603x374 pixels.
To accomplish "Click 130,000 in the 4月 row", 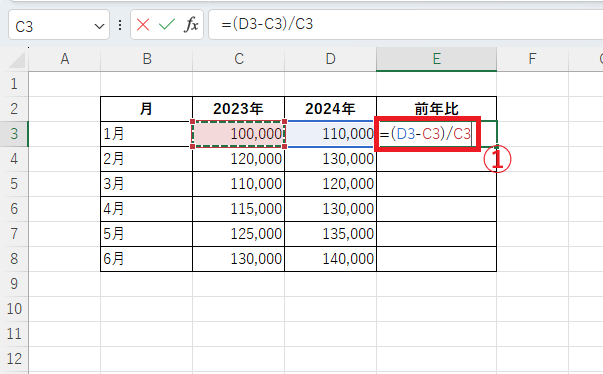I will pyautogui.click(x=330, y=209).
